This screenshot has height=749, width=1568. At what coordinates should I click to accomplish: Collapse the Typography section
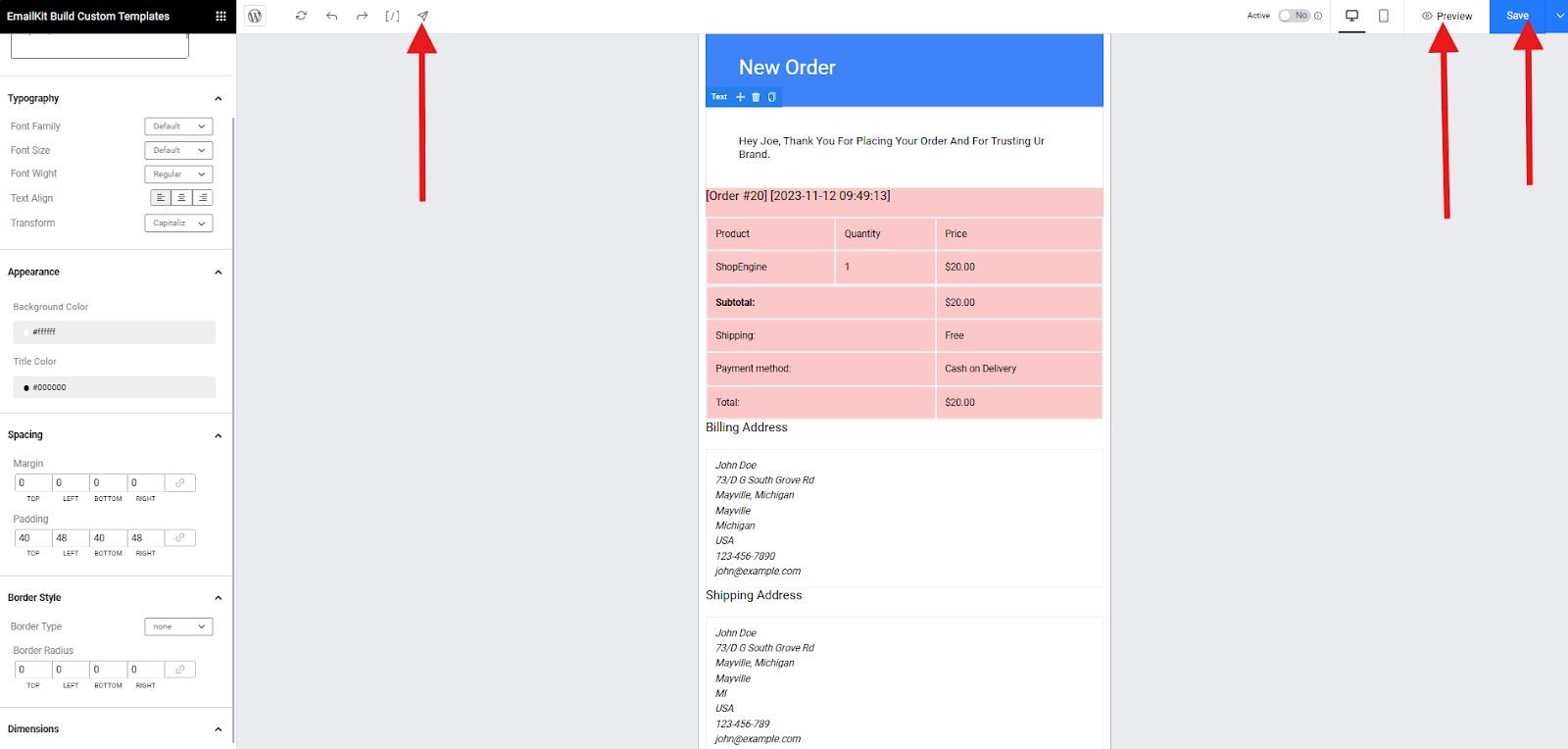(219, 99)
